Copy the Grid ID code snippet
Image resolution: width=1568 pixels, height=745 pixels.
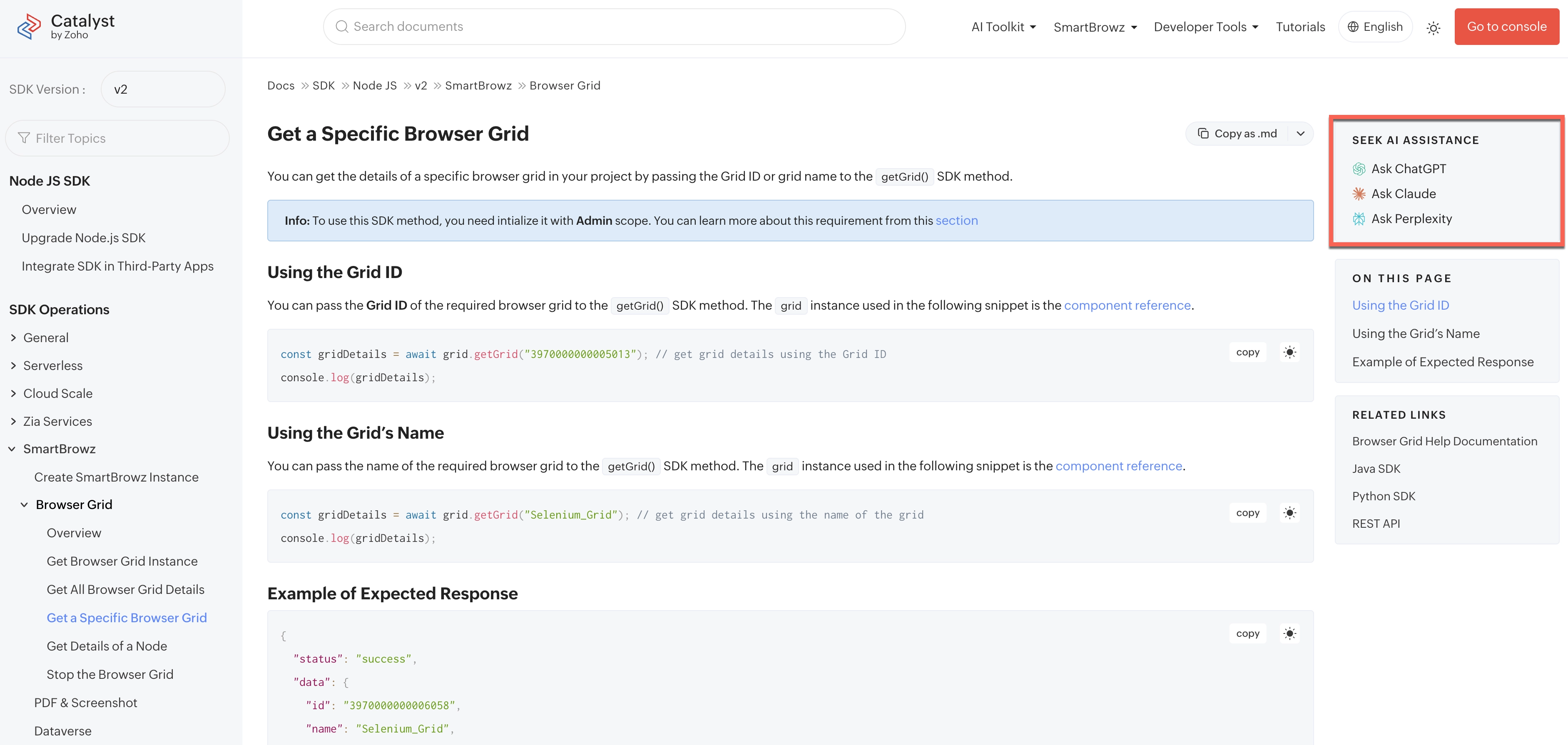click(x=1248, y=352)
